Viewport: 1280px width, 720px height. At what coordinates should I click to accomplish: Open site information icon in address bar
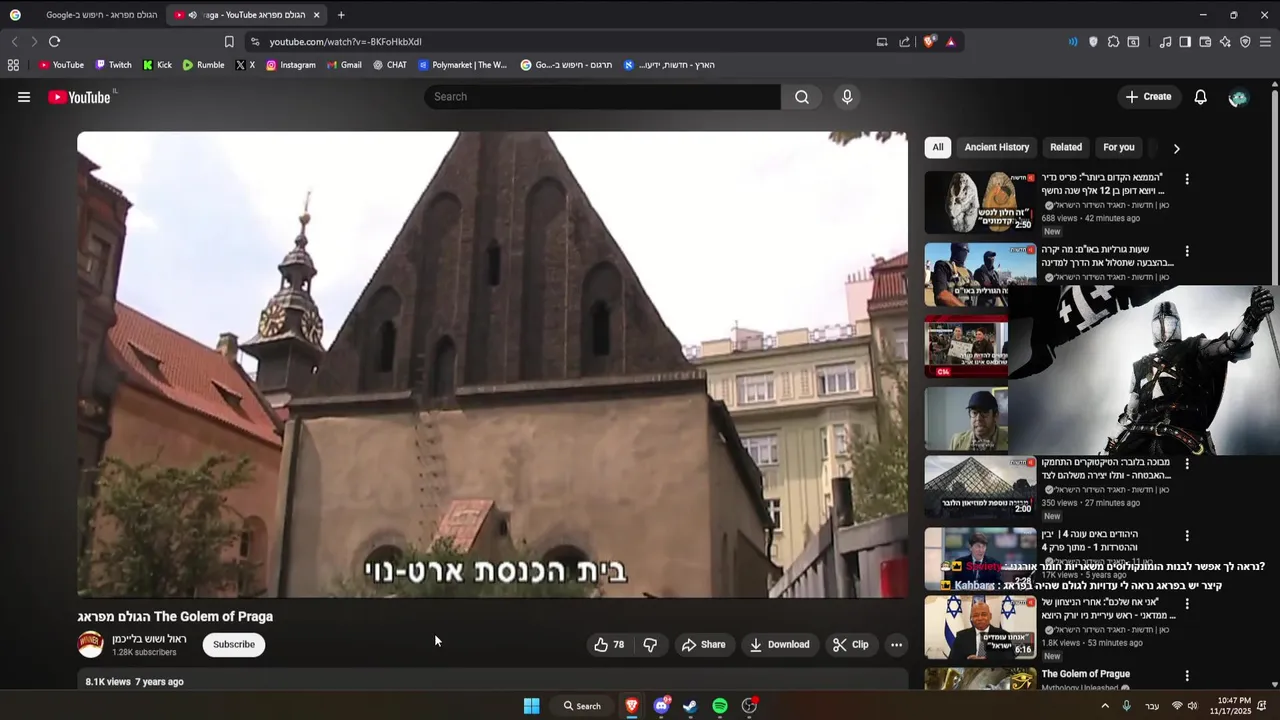coord(255,42)
